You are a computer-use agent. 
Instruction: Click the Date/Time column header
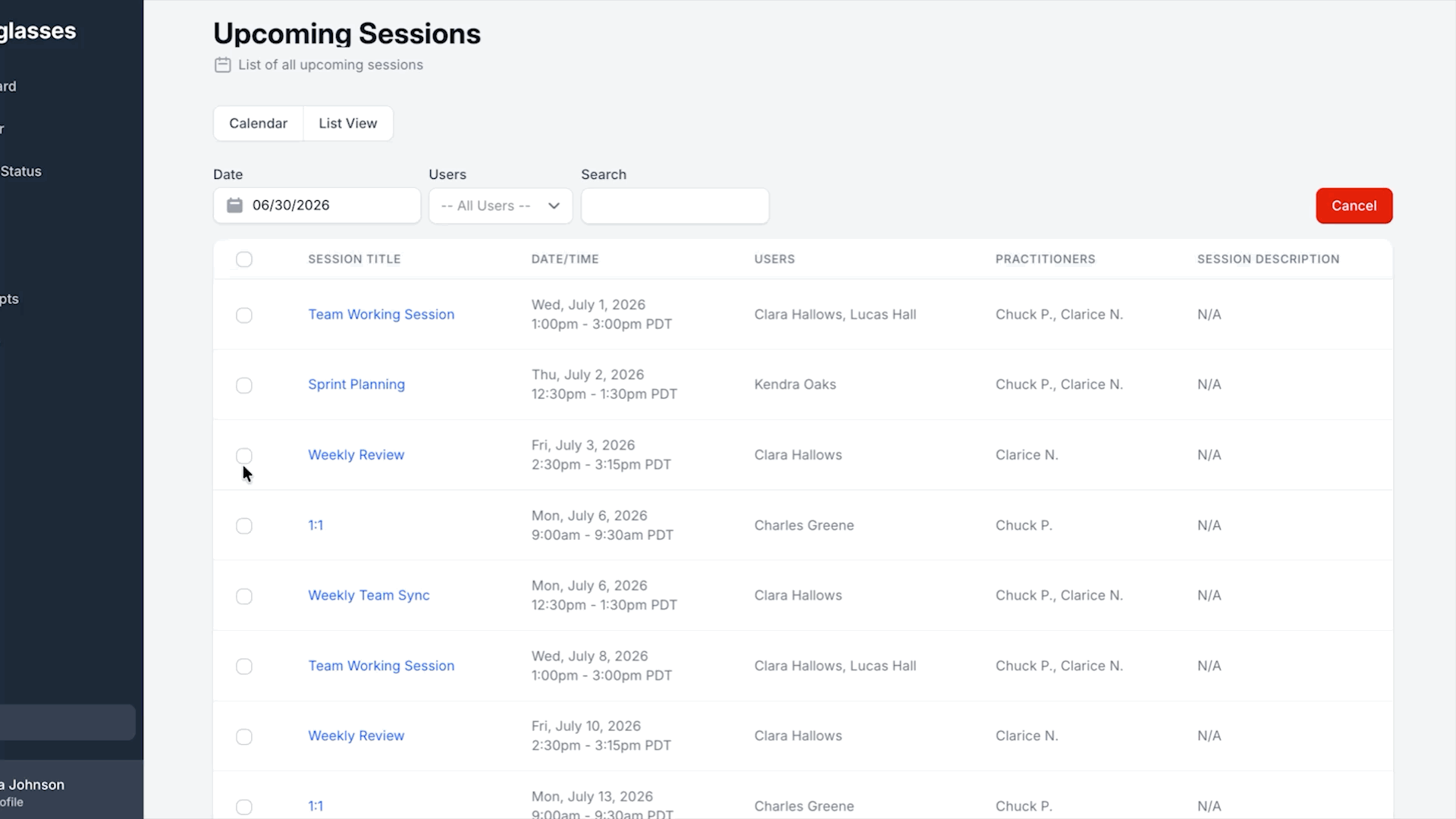click(565, 259)
